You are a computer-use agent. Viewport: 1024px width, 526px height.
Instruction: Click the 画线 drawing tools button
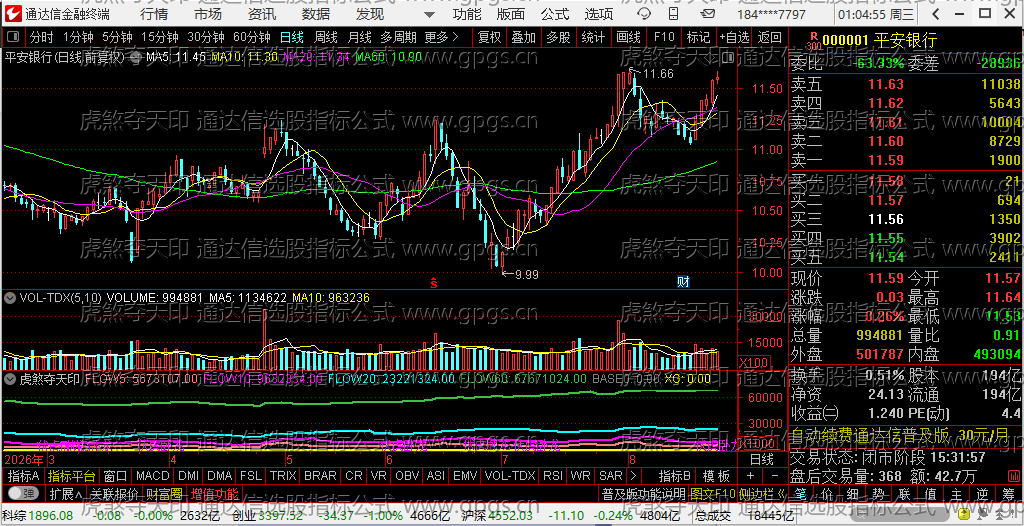click(x=628, y=37)
